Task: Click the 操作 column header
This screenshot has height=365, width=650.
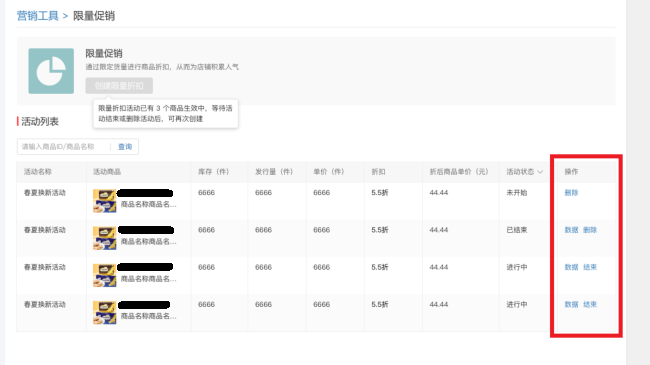Action: coord(571,171)
